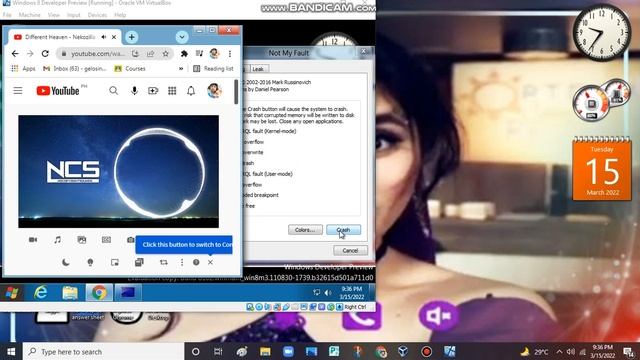This screenshot has height=360, width=640.
Task: Open the YouTube hamburger guide menu
Action: [x=18, y=91]
